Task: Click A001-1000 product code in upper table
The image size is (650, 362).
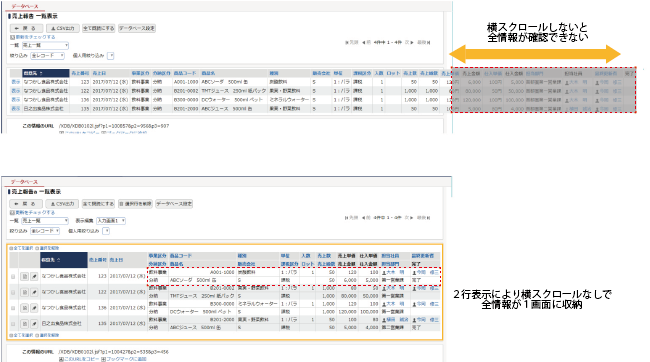Action: [x=186, y=82]
